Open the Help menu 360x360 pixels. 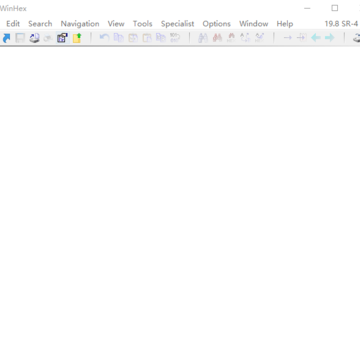[x=285, y=24]
